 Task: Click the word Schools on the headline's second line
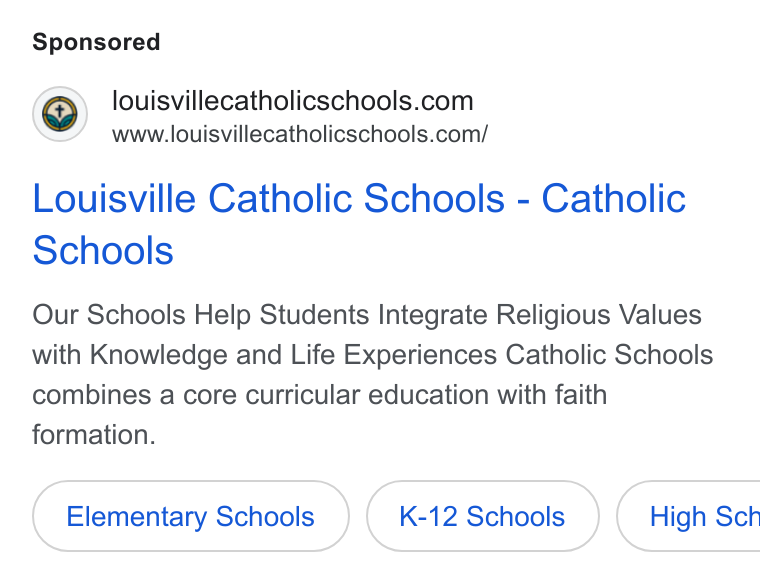pos(103,250)
